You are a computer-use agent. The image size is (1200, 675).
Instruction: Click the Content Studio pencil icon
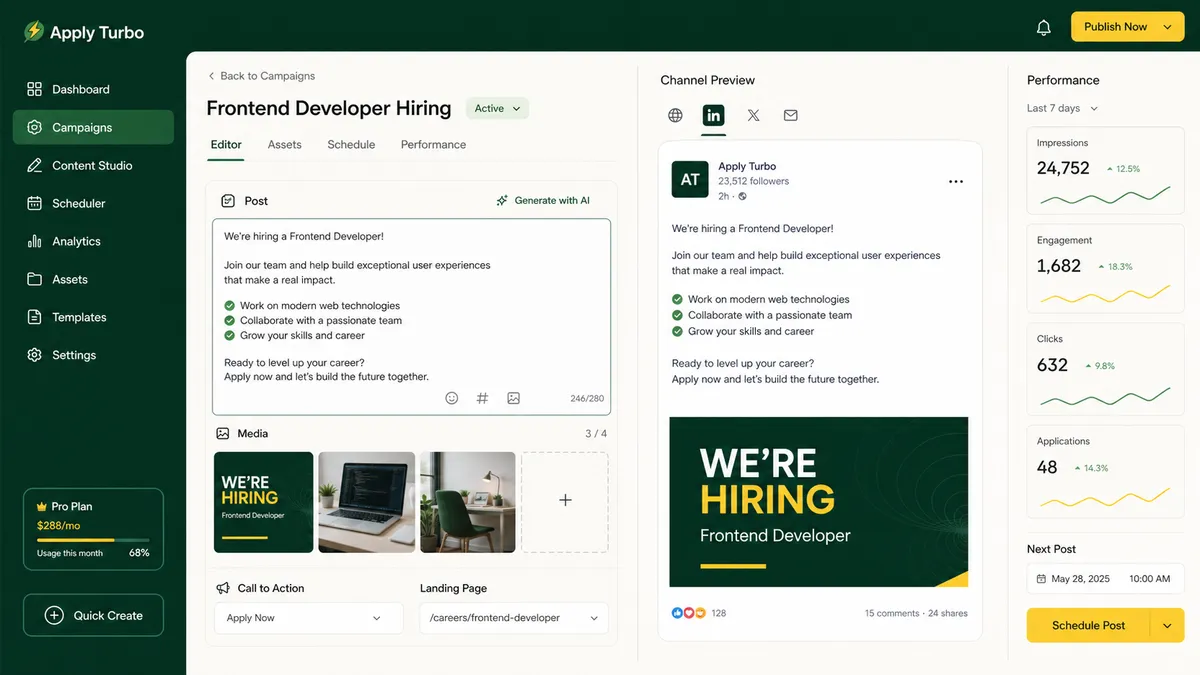(35, 165)
